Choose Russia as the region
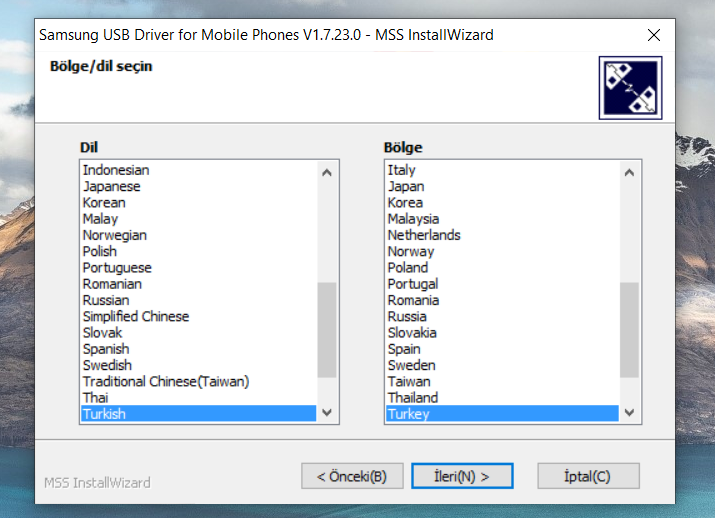This screenshot has height=518, width=715. point(503,316)
